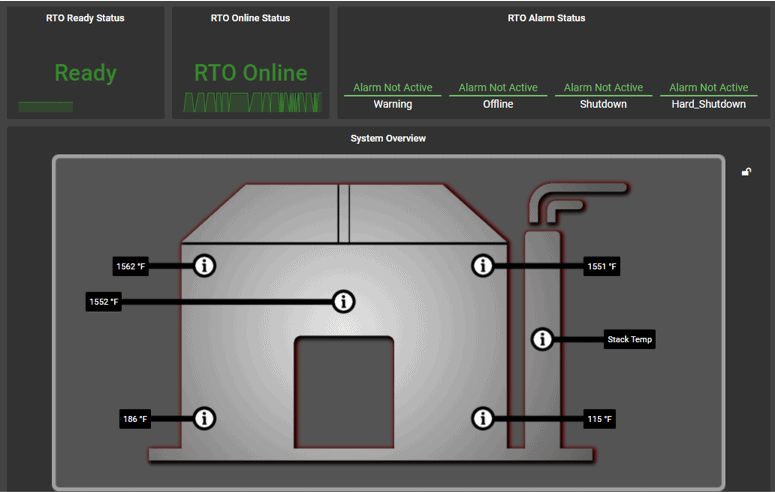Screen dimensions: 775x492
Task: Toggle the unlock padlock icon on System Overview
Action: point(746,172)
